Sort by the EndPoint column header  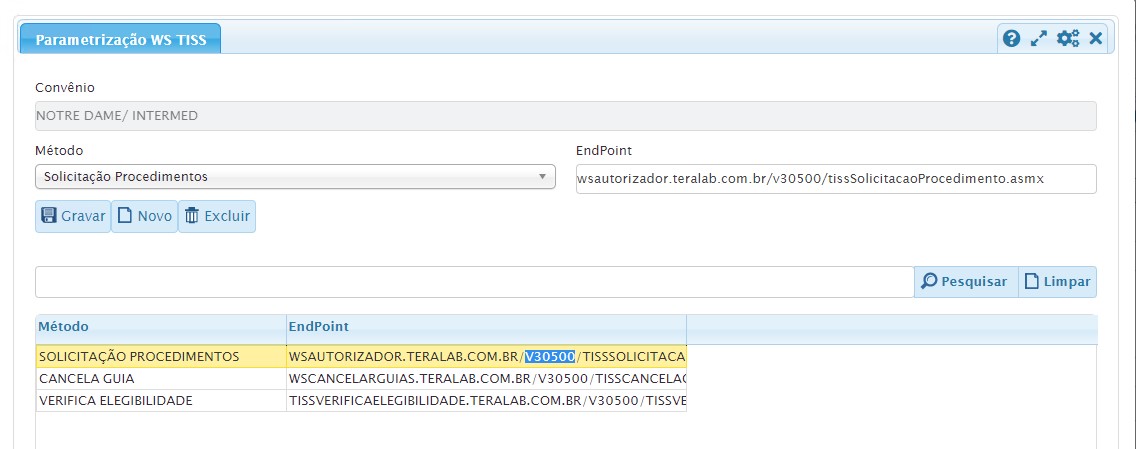tap(485, 327)
